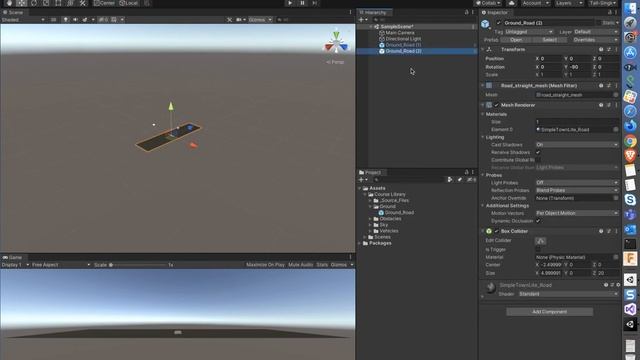Open the scene Gizmos dropdown
Image resolution: width=640 pixels, height=360 pixels.
click(260, 20)
